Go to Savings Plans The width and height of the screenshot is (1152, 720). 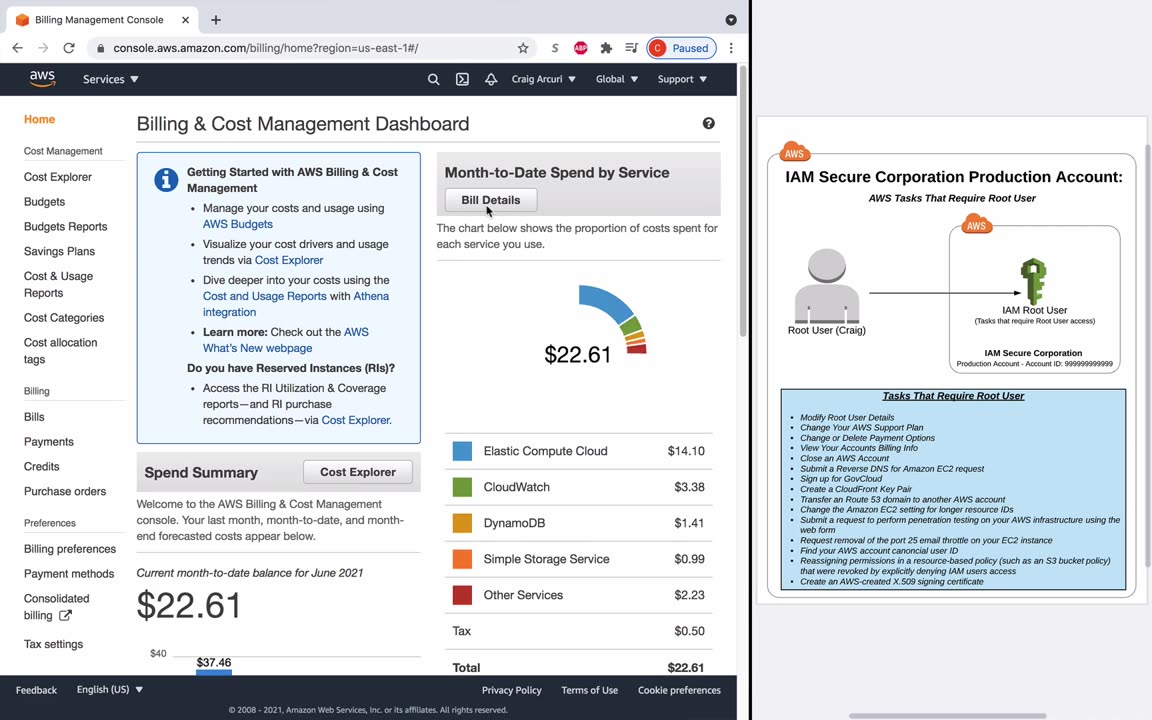click(x=59, y=251)
